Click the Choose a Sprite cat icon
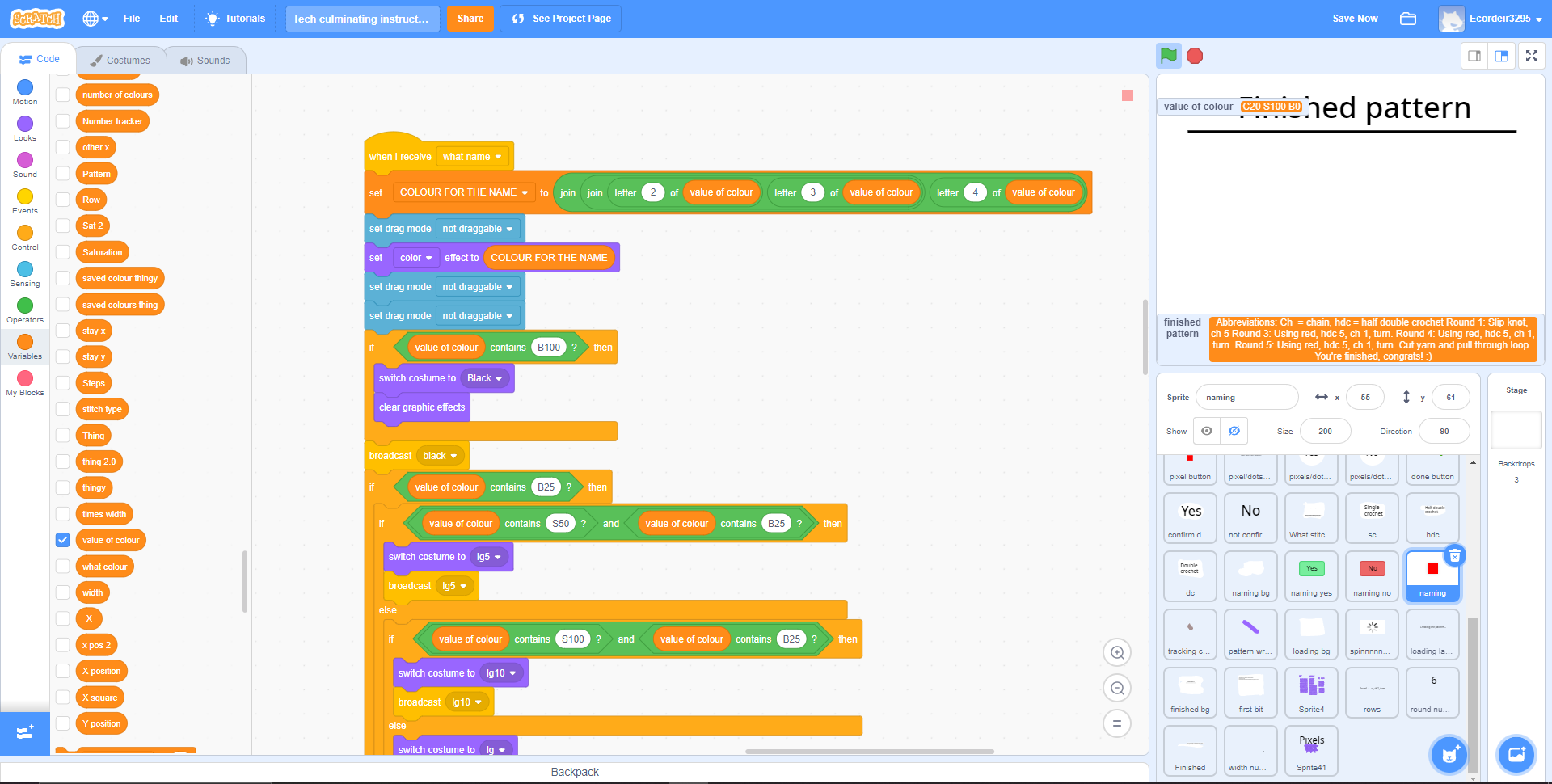Viewport: 1552px width, 784px height. pyautogui.click(x=1449, y=755)
